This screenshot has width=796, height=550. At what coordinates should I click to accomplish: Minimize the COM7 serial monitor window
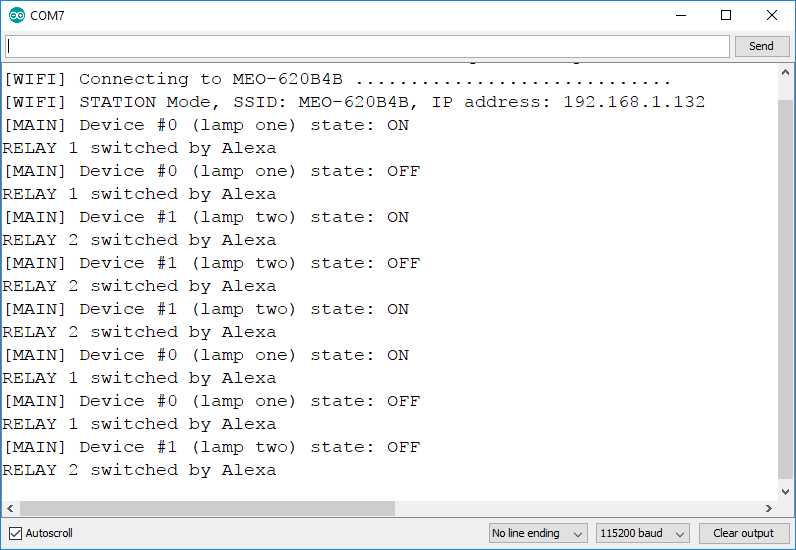click(x=680, y=15)
